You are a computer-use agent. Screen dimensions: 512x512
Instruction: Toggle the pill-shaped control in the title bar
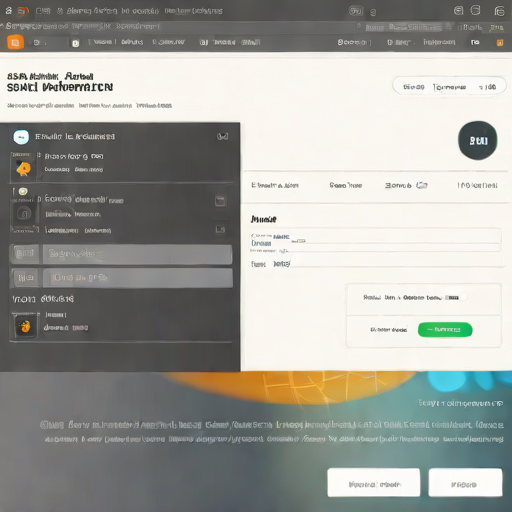pos(356,11)
